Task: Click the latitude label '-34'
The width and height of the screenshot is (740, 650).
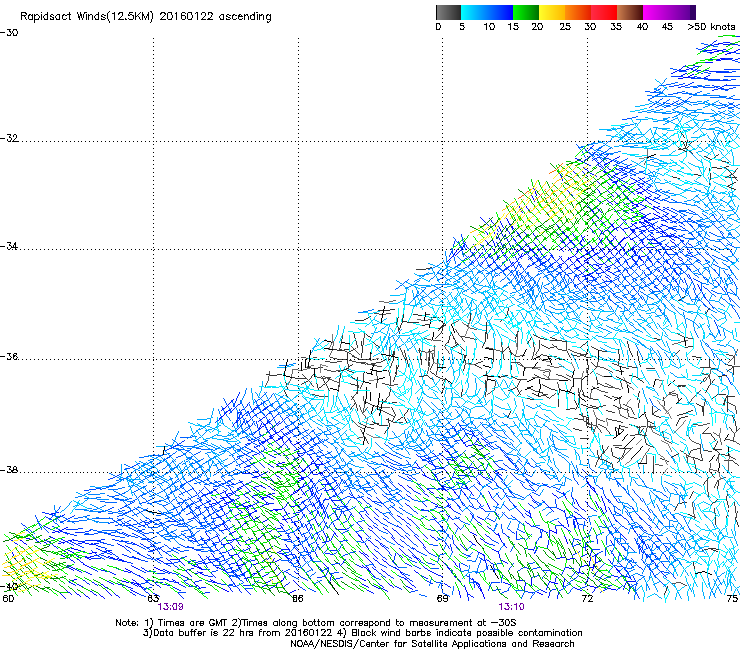Action: (x=9, y=246)
